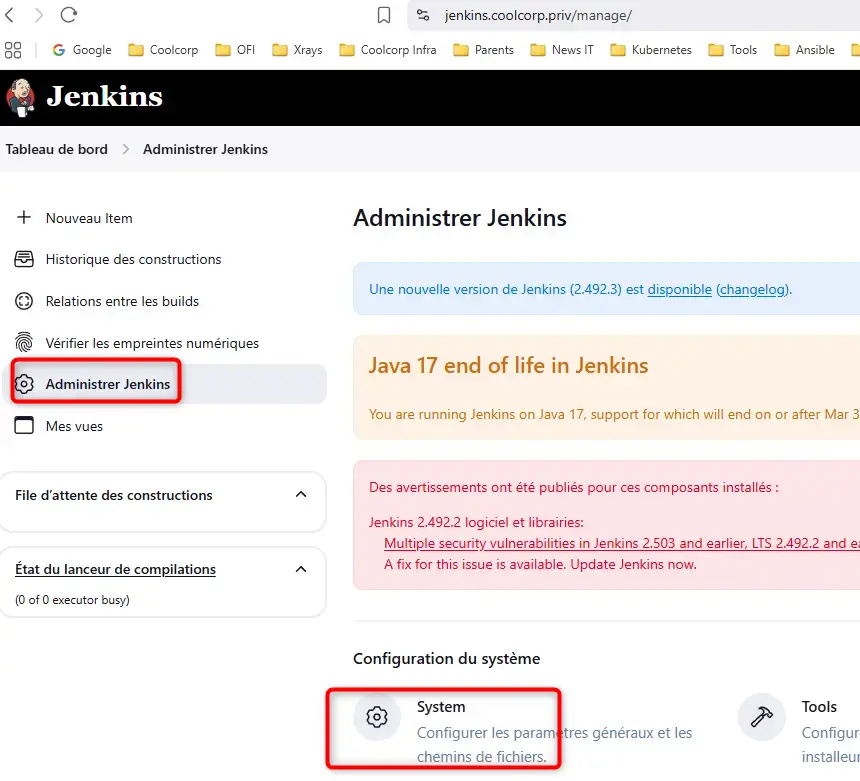Collapse File d'attente des constructions panel
Screen dimensions: 860x781
click(x=301, y=495)
